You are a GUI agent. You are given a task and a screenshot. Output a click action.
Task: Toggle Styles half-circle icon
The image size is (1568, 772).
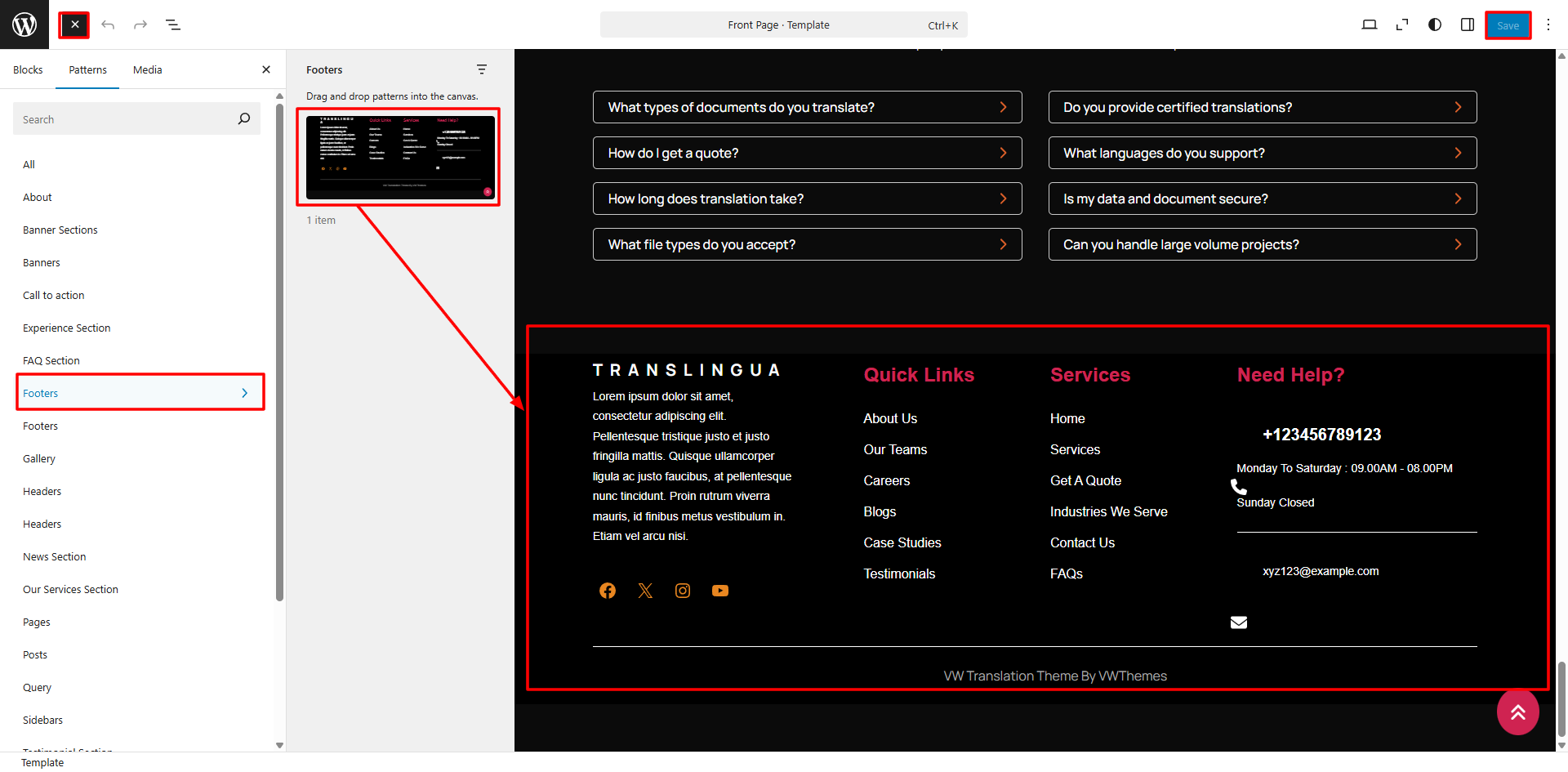coord(1435,25)
